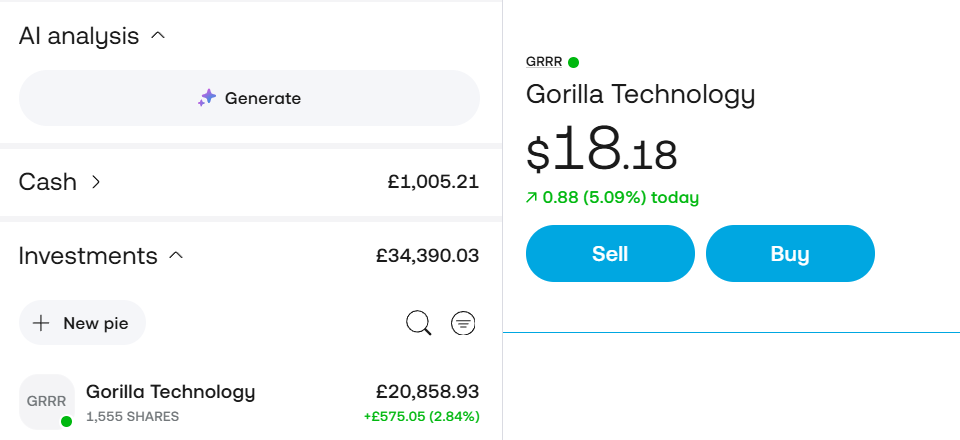Click the green up arrow by today's change
960x440 pixels.
pyautogui.click(x=531, y=198)
